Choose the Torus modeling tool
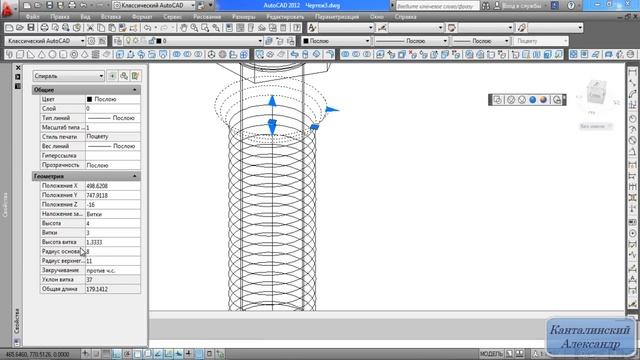 coord(74,54)
